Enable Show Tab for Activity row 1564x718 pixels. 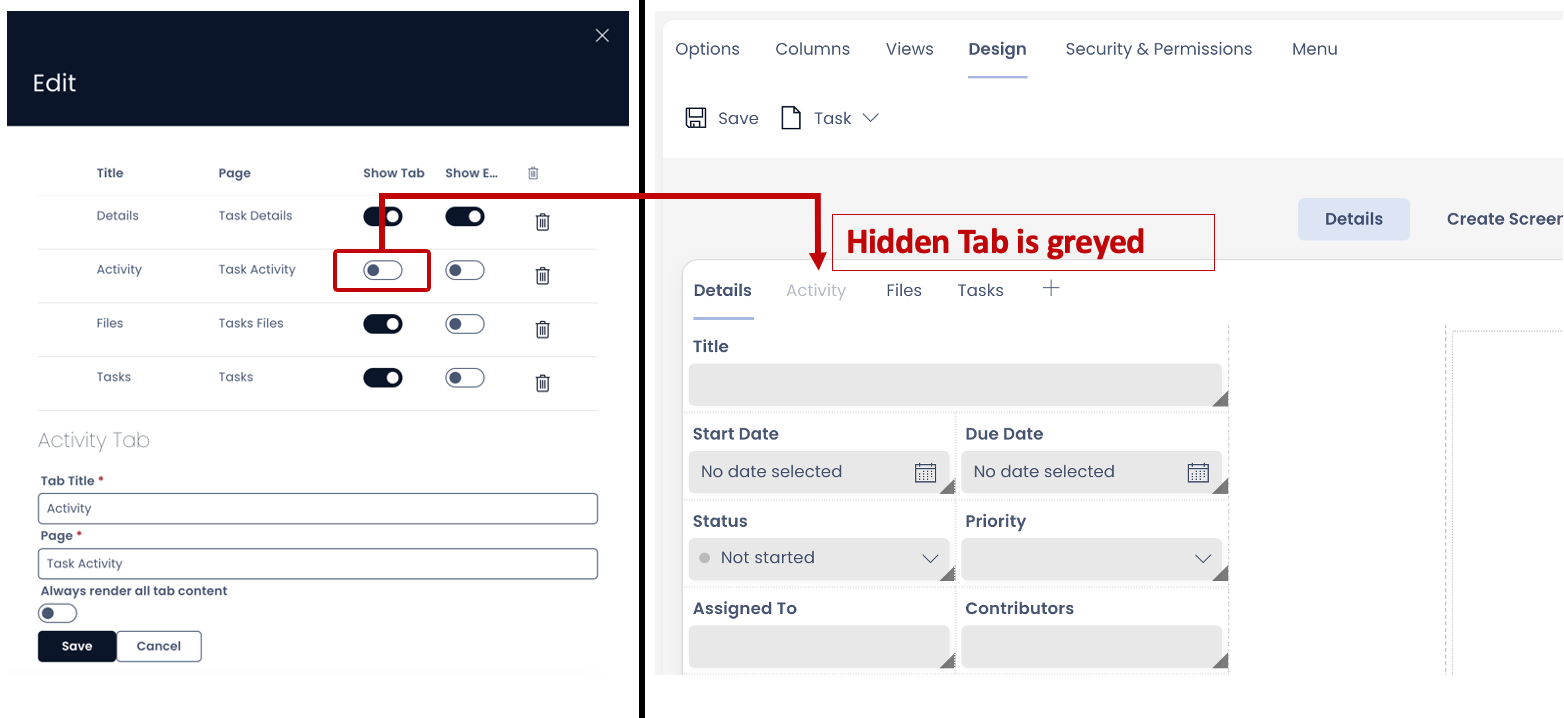383,270
